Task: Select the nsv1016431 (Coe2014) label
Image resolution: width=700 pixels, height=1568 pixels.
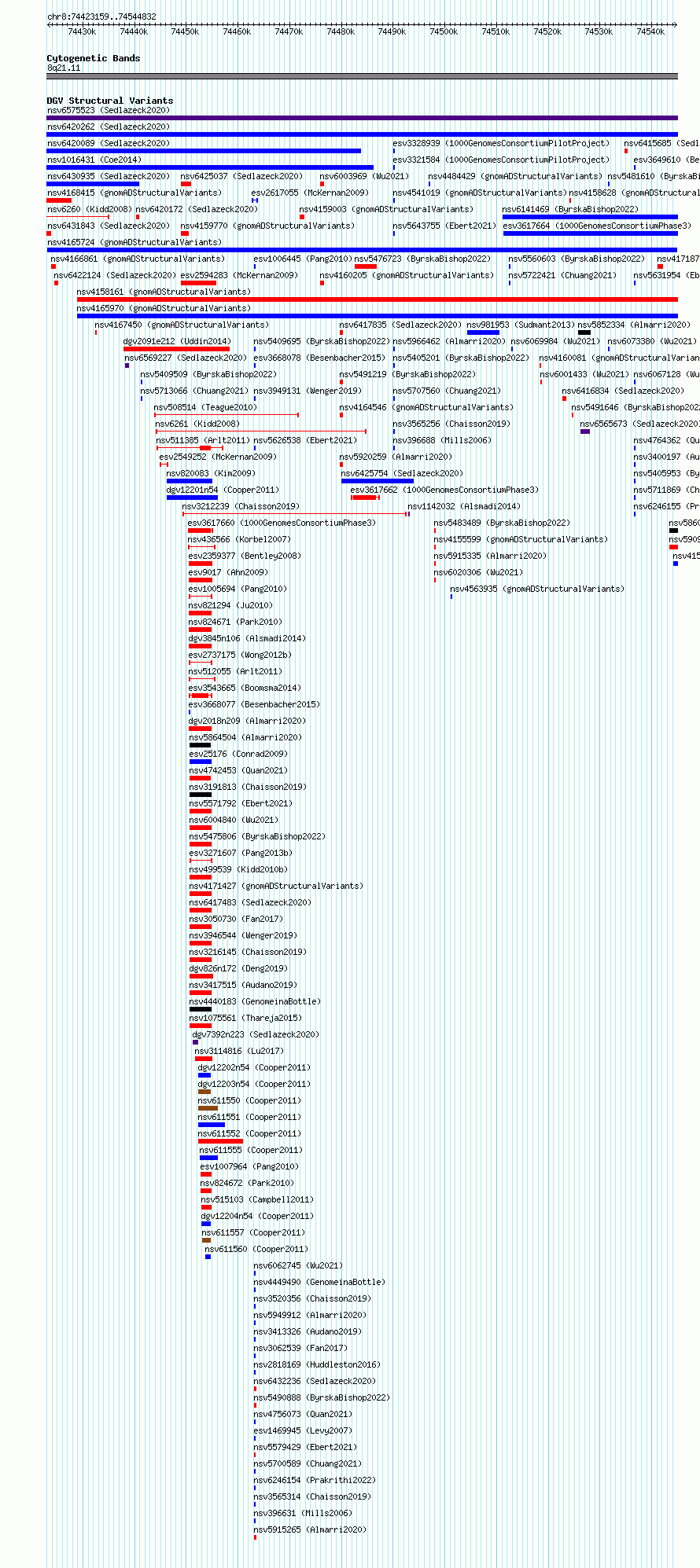Action: (x=94, y=160)
